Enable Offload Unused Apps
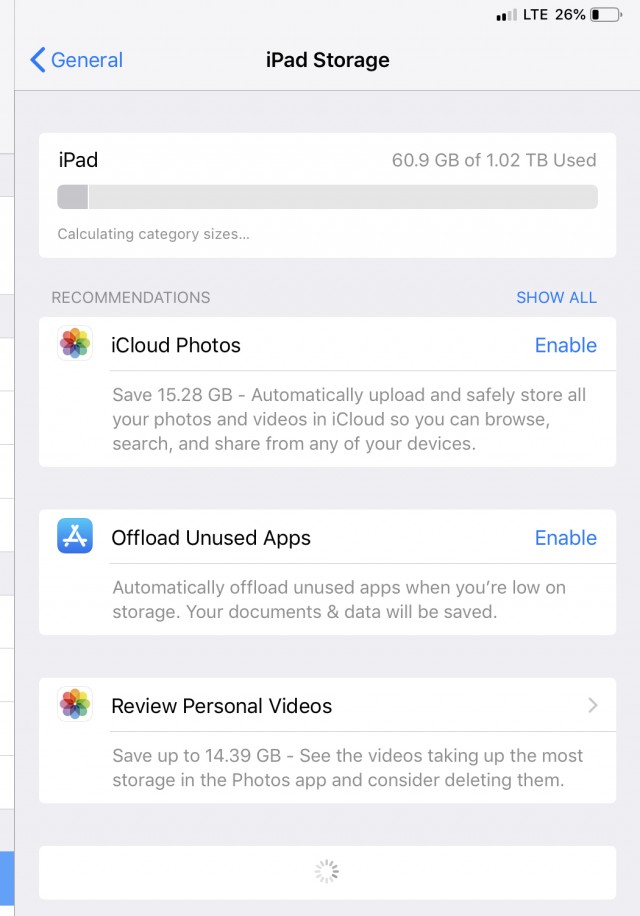The width and height of the screenshot is (640, 916). point(565,537)
